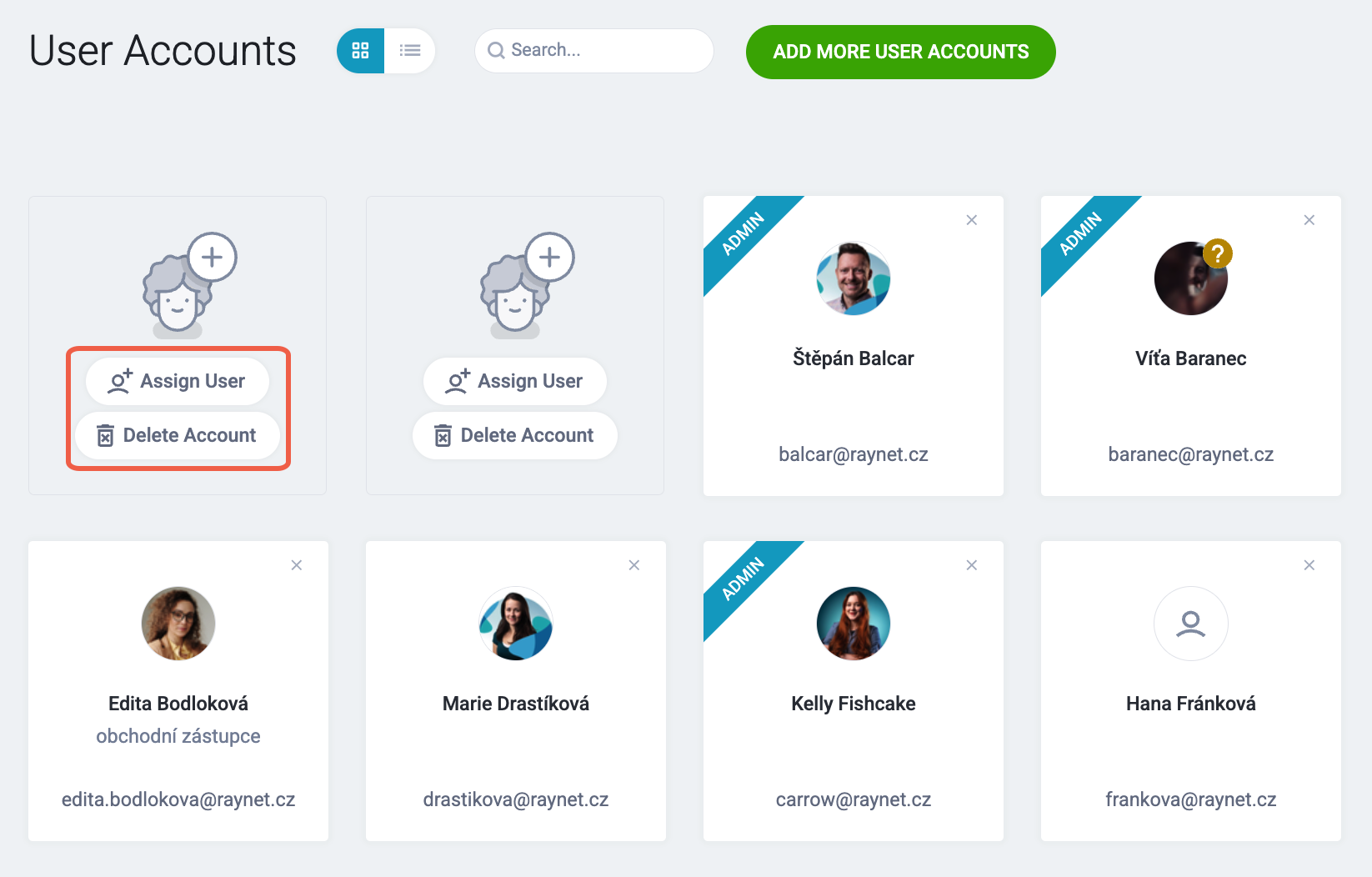Click plus icon on second empty account

[549, 257]
